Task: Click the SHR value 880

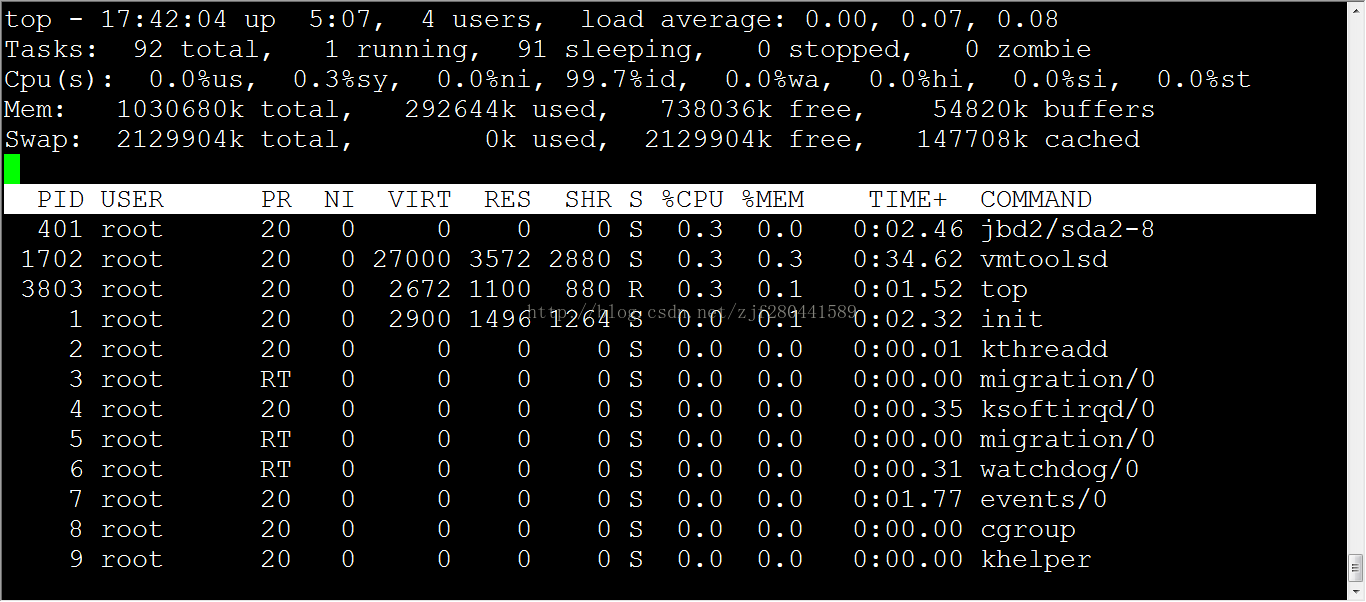Action: [x=588, y=289]
